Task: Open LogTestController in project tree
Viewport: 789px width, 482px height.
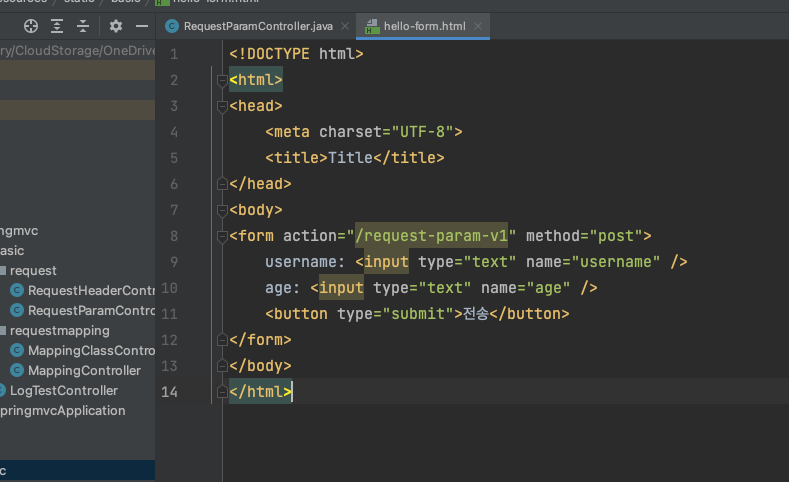Action: pos(63,390)
